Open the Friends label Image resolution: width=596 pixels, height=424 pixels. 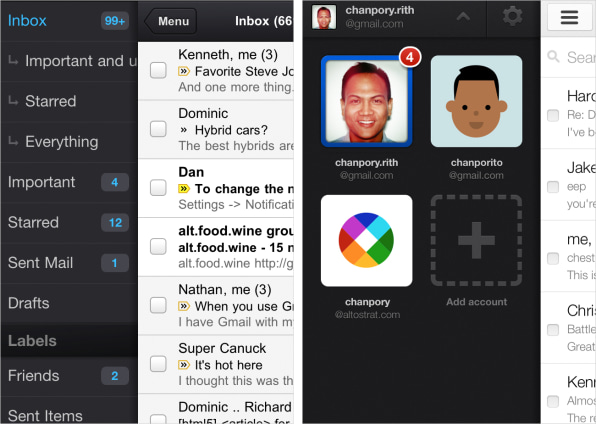click(69, 376)
